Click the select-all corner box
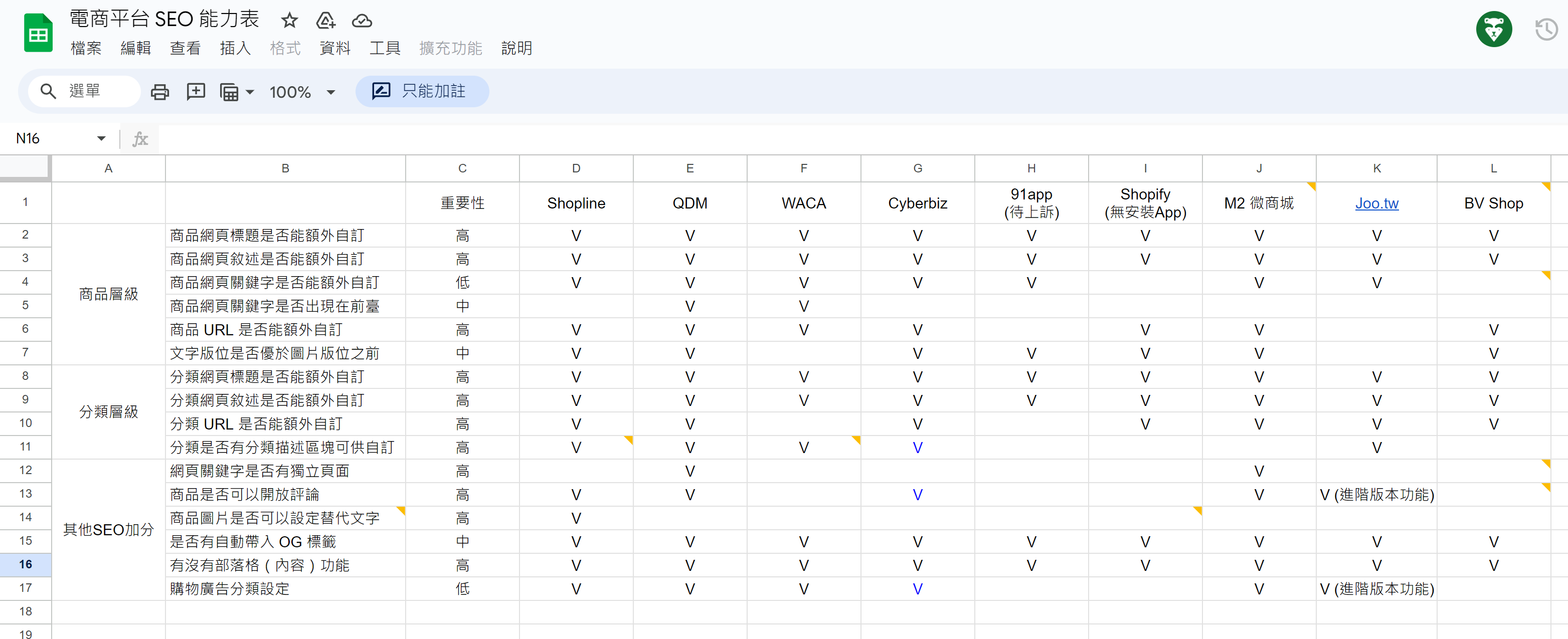The height and width of the screenshot is (639, 1568). [25, 167]
